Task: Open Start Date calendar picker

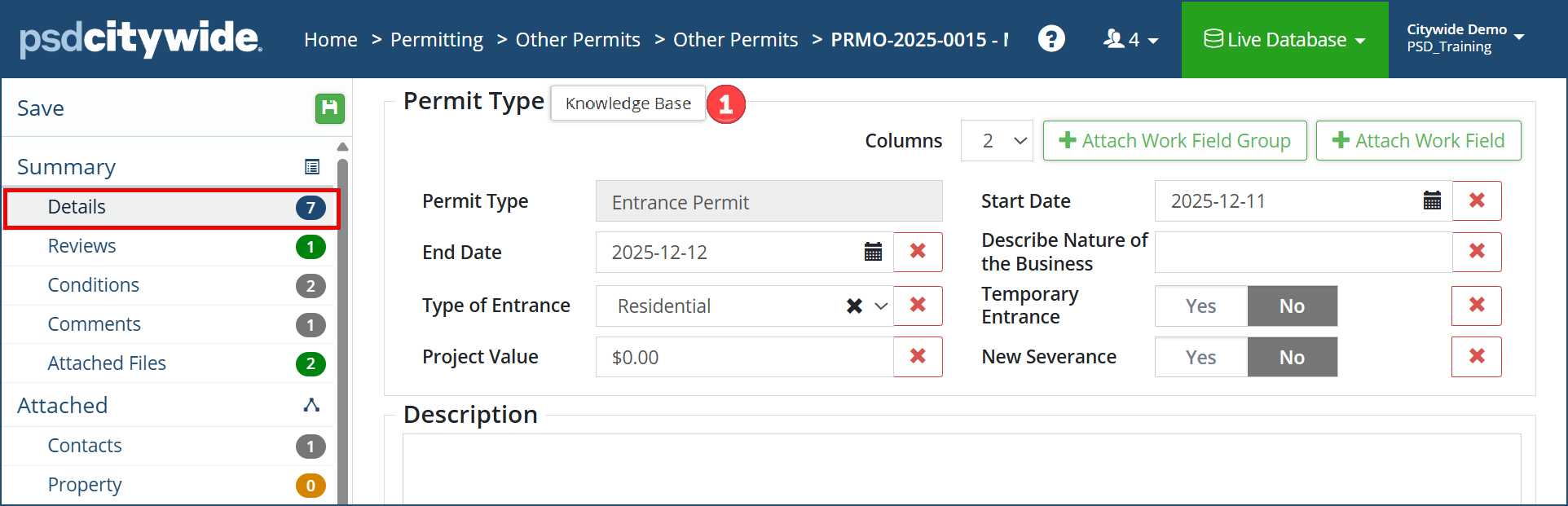Action: [x=1432, y=200]
